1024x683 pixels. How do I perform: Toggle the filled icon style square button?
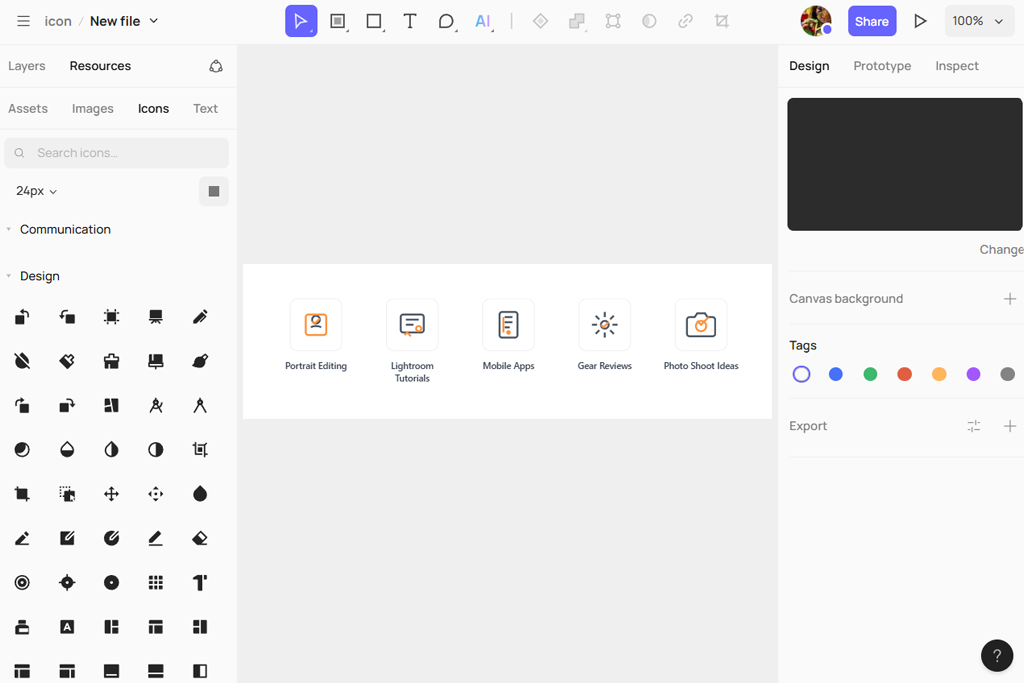click(214, 191)
